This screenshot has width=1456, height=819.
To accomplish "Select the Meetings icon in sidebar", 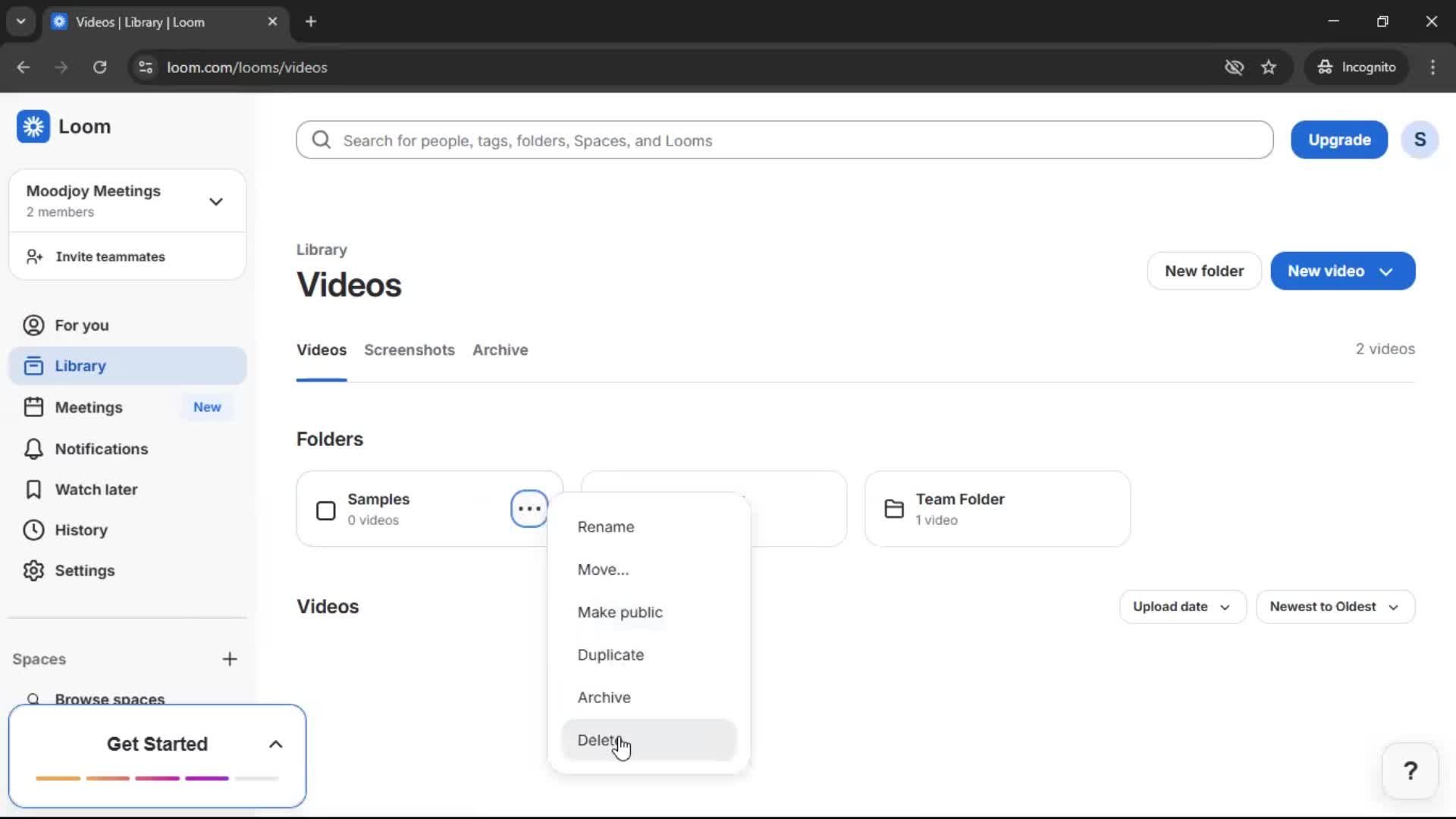I will click(x=33, y=407).
